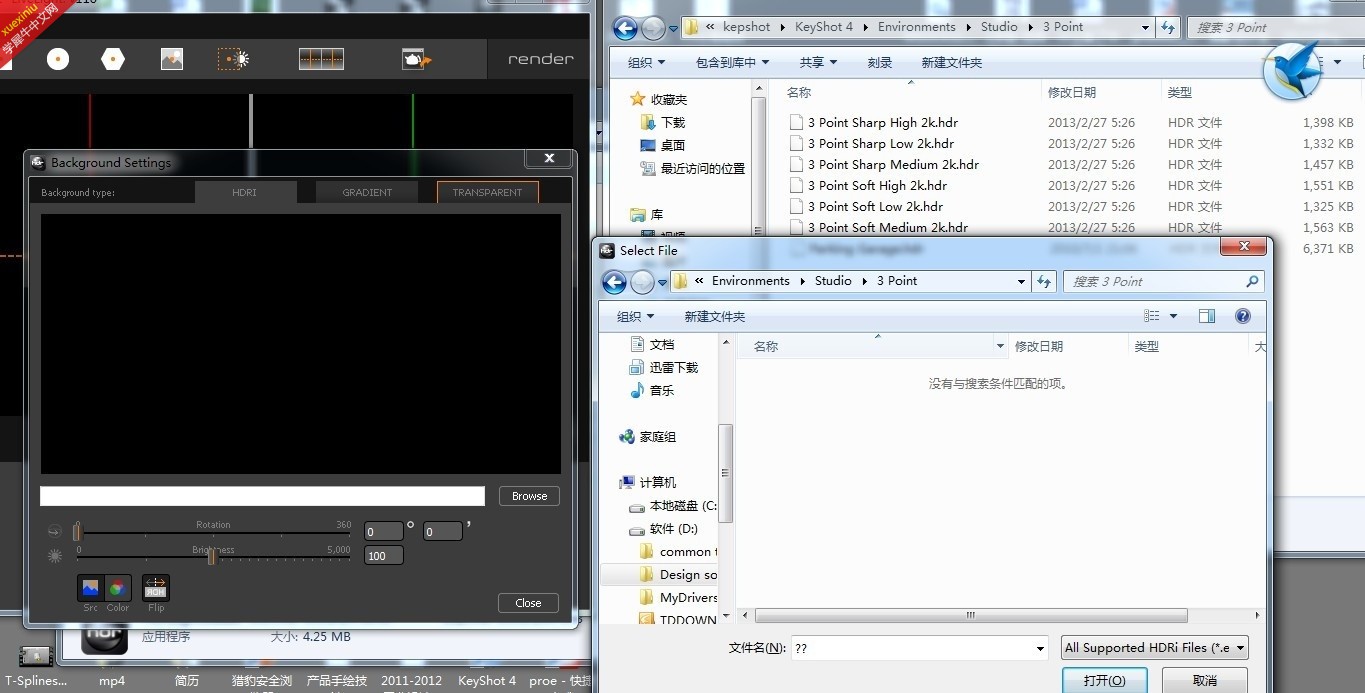1365x693 pixels.
Task: Click 打开(O) button in Select File
Action: point(1104,680)
